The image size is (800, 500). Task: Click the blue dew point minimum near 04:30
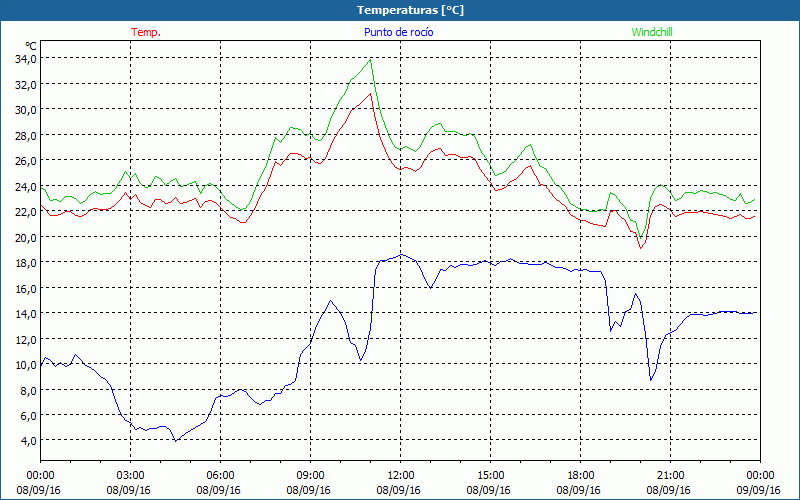pyautogui.click(x=176, y=440)
